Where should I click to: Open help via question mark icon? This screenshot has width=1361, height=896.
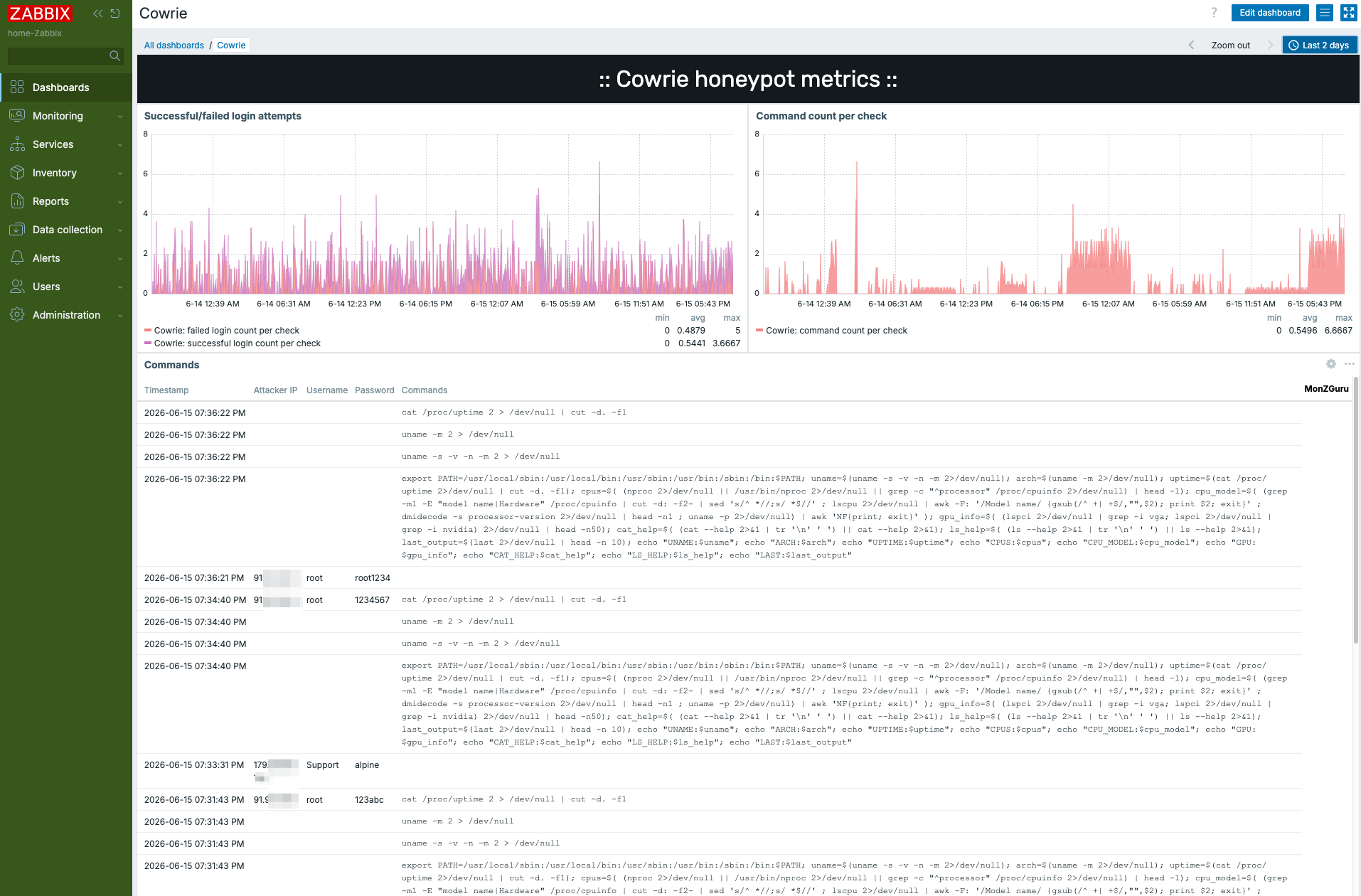pyautogui.click(x=1214, y=13)
